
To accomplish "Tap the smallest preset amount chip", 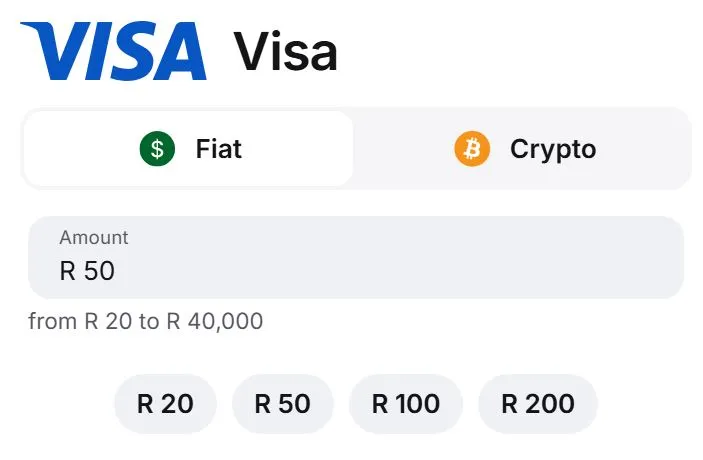I will (165, 404).
